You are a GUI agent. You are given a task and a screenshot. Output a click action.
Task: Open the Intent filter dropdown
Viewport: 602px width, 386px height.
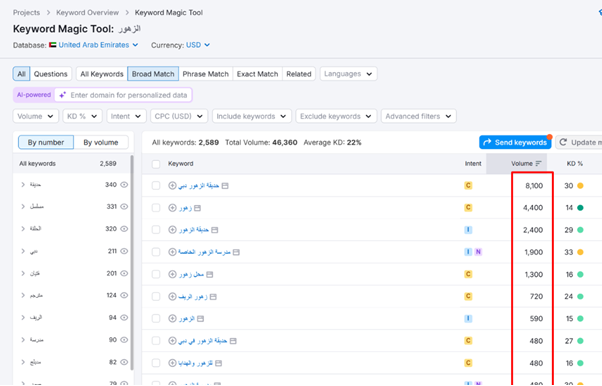click(126, 116)
